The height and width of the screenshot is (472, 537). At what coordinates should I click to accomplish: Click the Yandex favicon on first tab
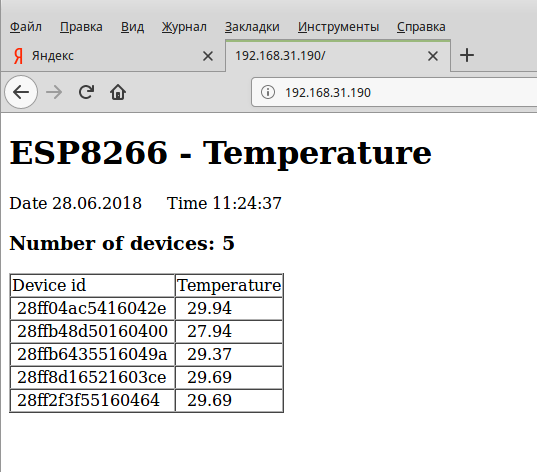(x=18, y=56)
